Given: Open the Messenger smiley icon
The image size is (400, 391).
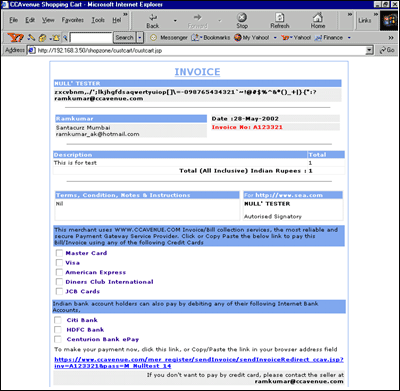Looking at the screenshot, I should (153, 38).
